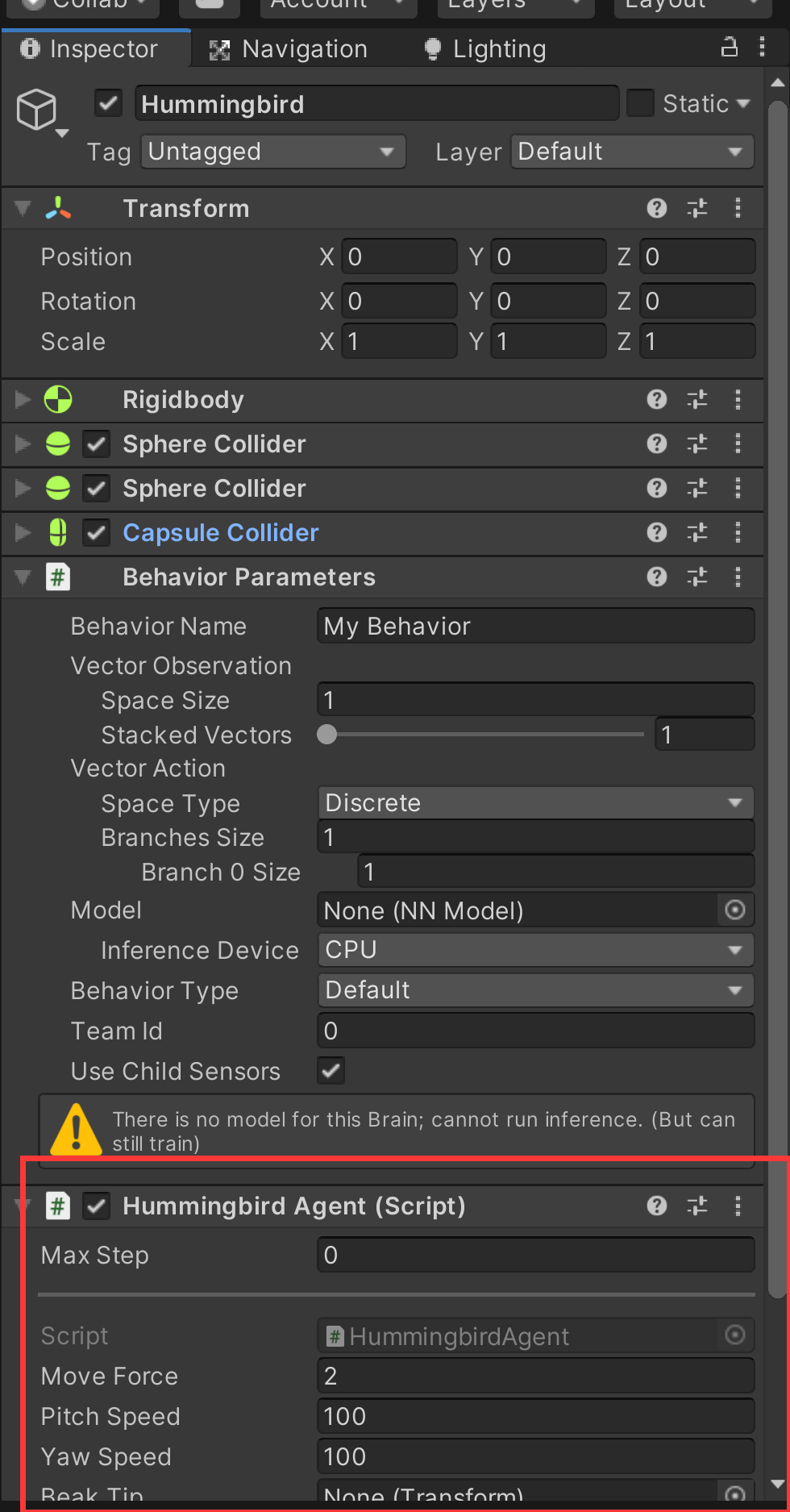This screenshot has width=790, height=1512.
Task: Click the Inspector lock icon
Action: pos(729,48)
